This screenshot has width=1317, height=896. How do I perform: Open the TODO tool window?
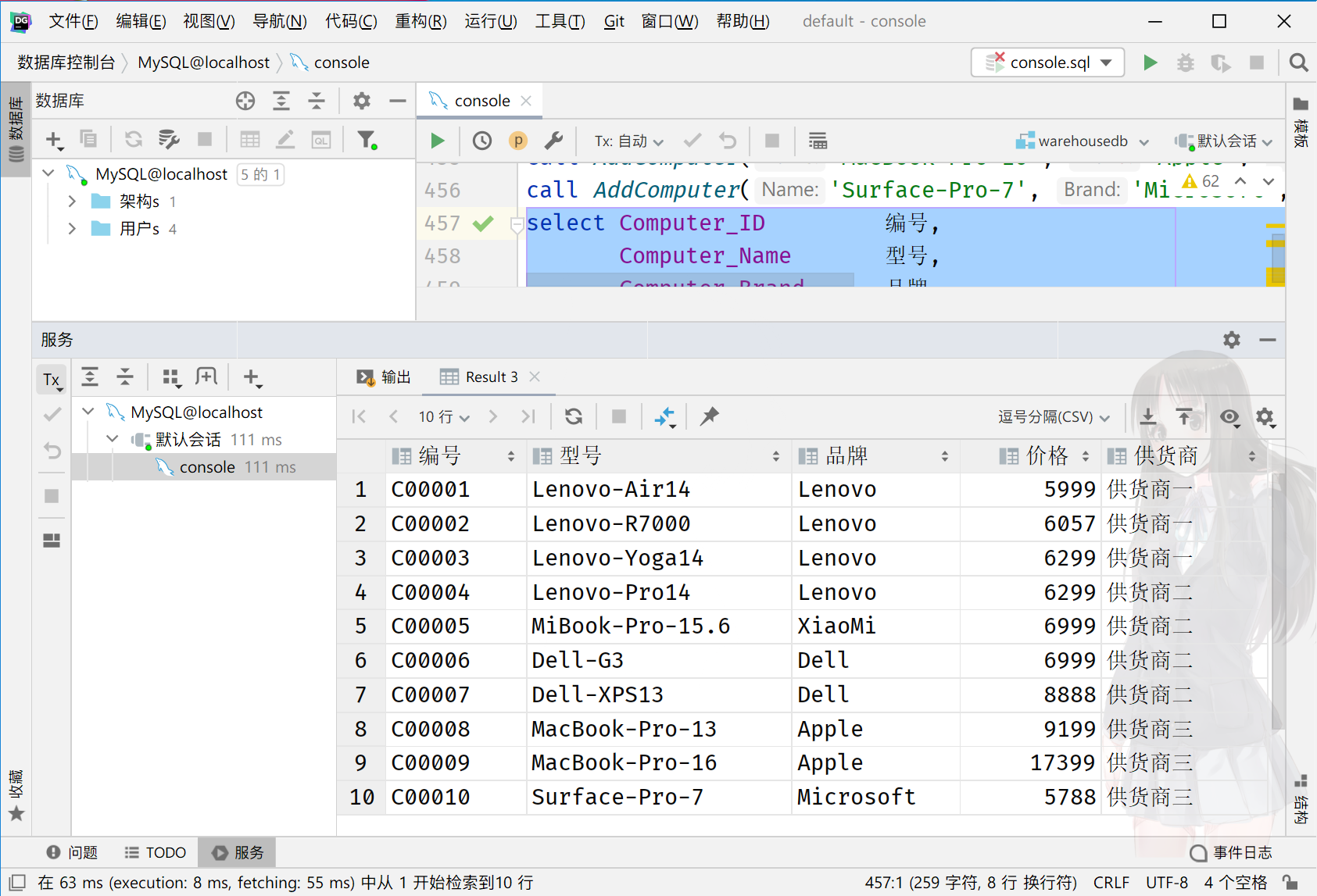pos(156,852)
